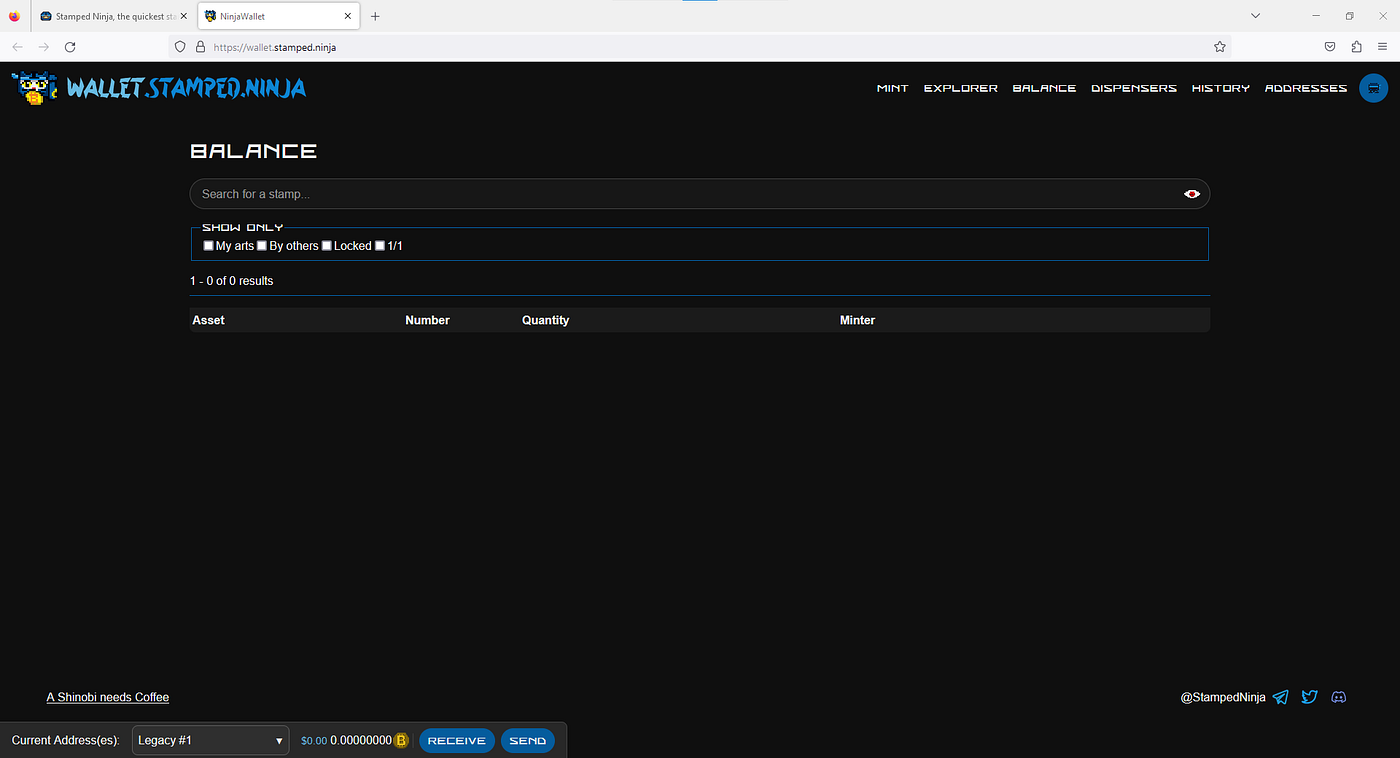The width and height of the screenshot is (1400, 758).
Task: Open the list all tabs chevron
Action: click(x=1256, y=16)
